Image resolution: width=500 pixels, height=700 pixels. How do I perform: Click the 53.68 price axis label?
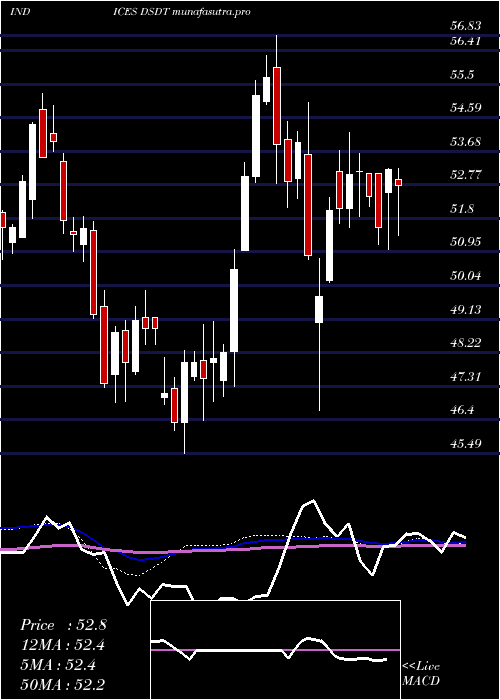465,142
